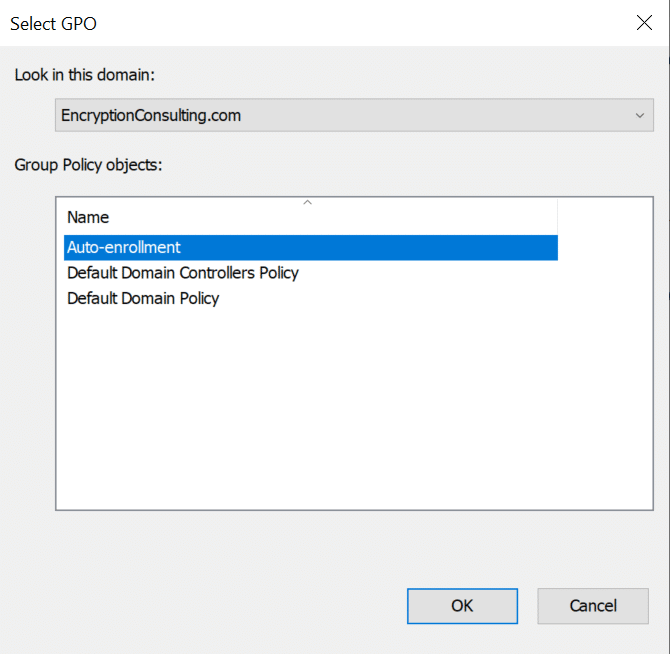This screenshot has height=654, width=670.
Task: Click the 'Look in this domain:' label
Action: [85, 75]
